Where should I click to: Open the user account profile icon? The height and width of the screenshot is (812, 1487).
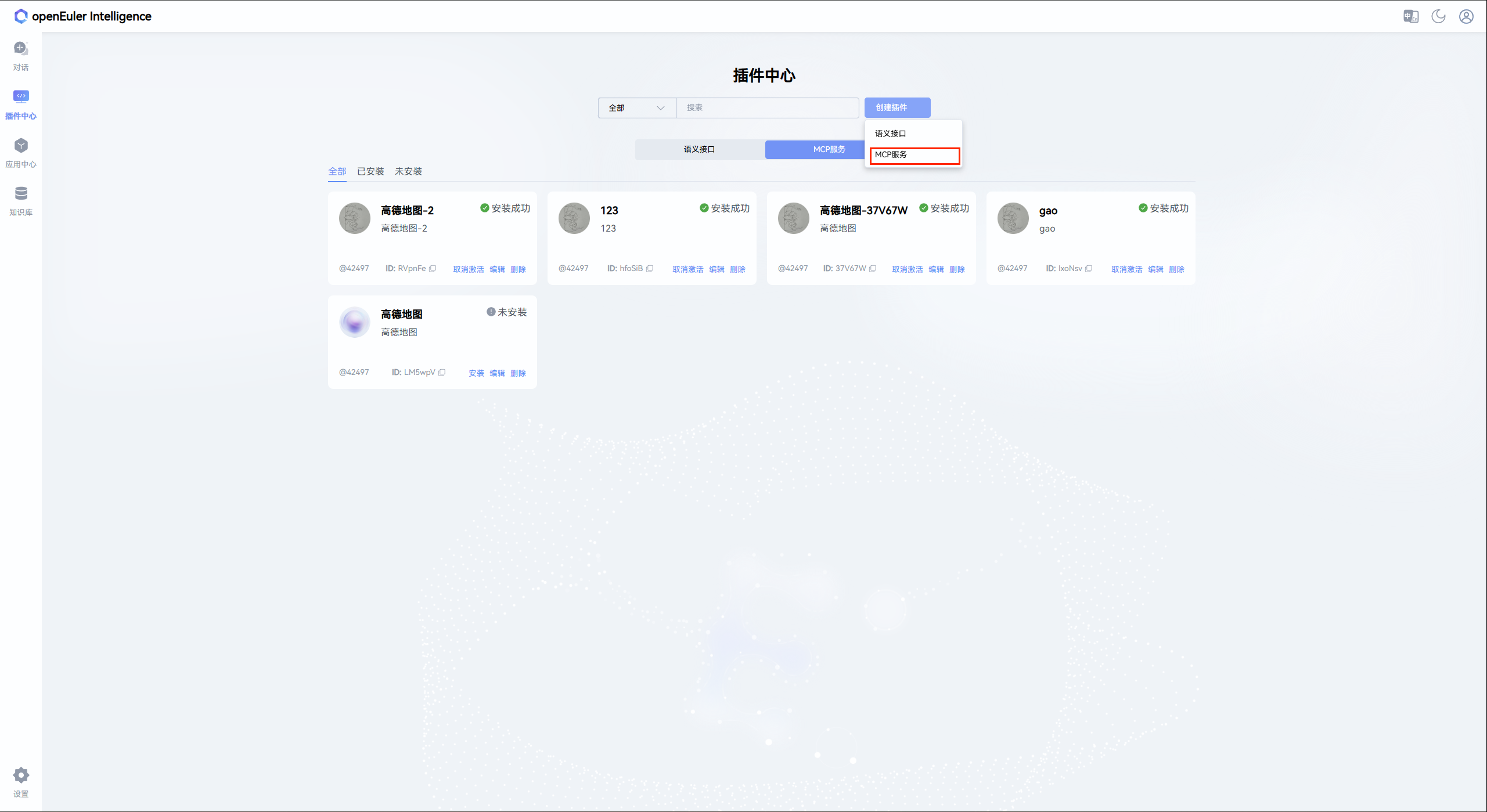[1466, 16]
